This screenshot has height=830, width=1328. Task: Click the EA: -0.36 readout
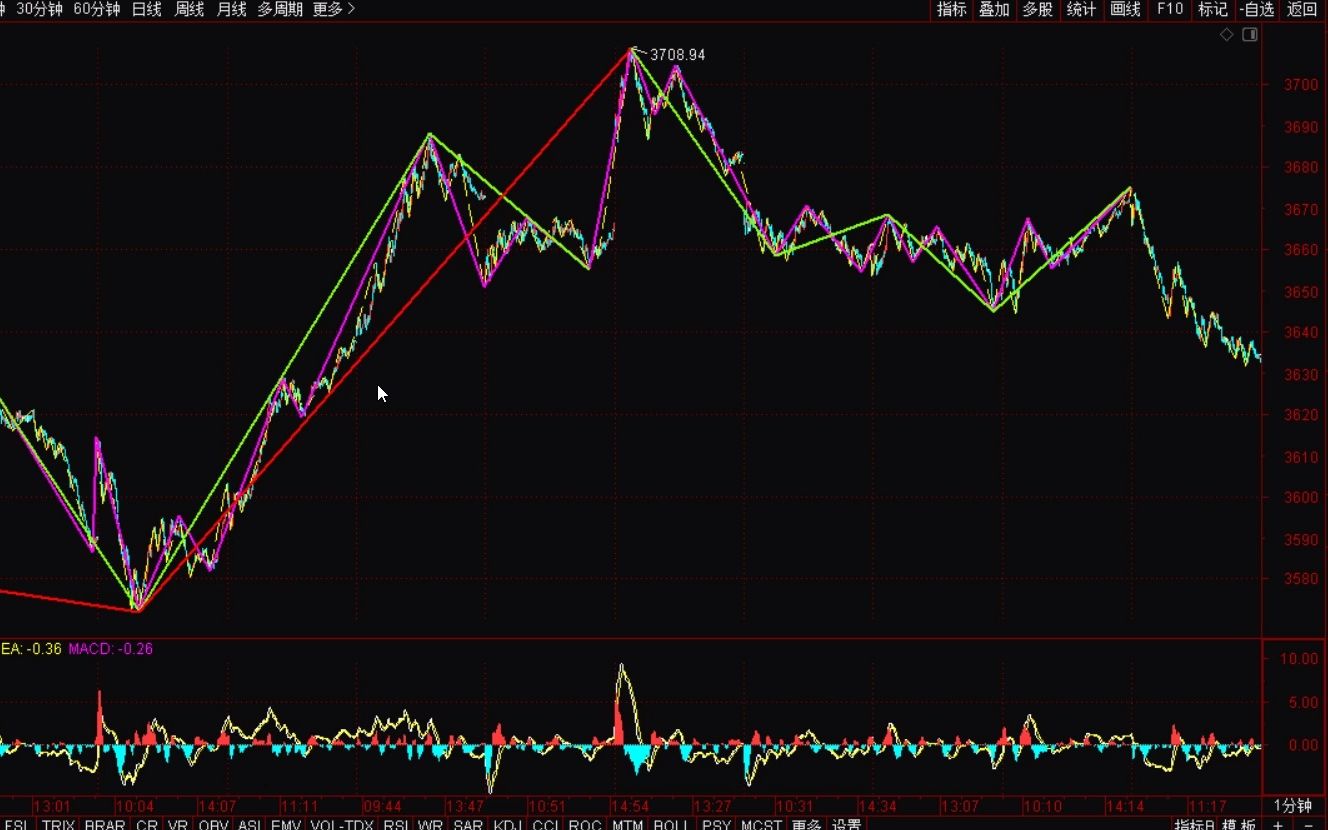[31, 649]
